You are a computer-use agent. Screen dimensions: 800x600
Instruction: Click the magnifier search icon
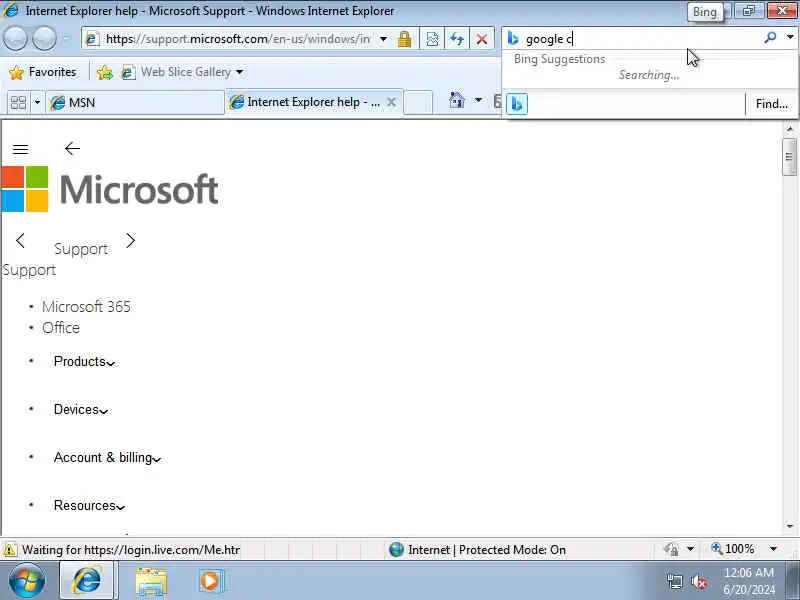[x=770, y=38]
